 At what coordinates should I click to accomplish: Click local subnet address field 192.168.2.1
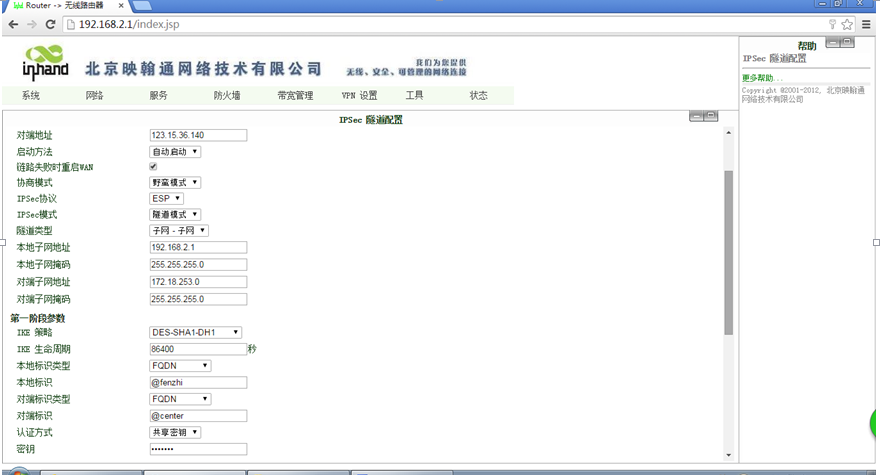point(198,247)
